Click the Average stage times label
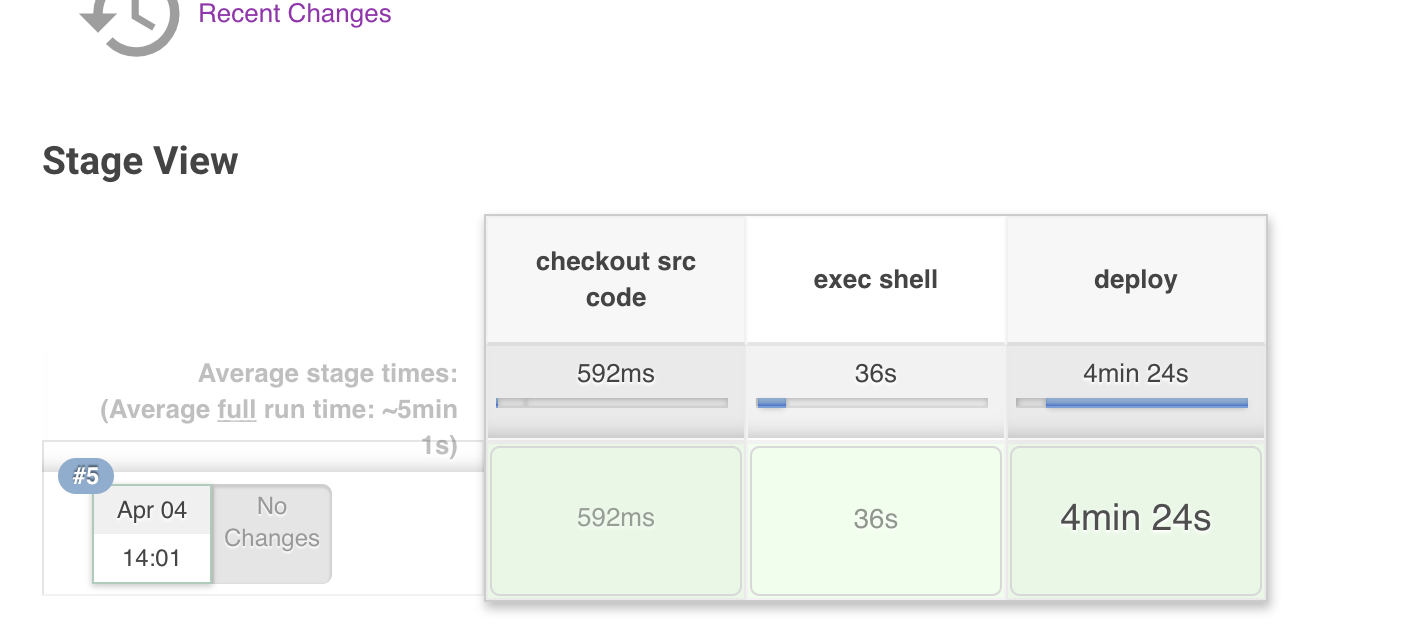 coord(328,374)
